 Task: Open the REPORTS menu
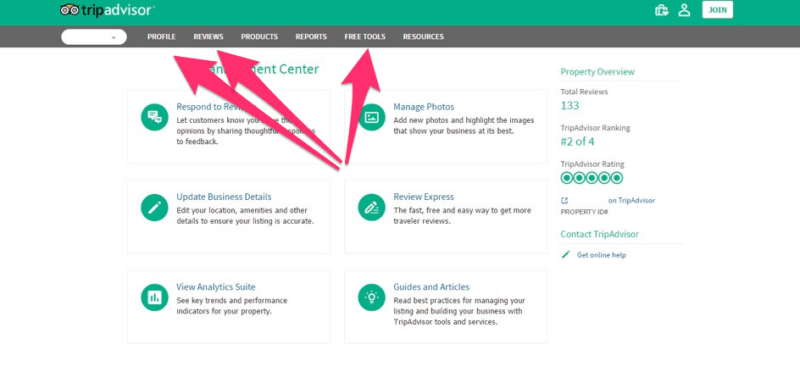coord(311,37)
